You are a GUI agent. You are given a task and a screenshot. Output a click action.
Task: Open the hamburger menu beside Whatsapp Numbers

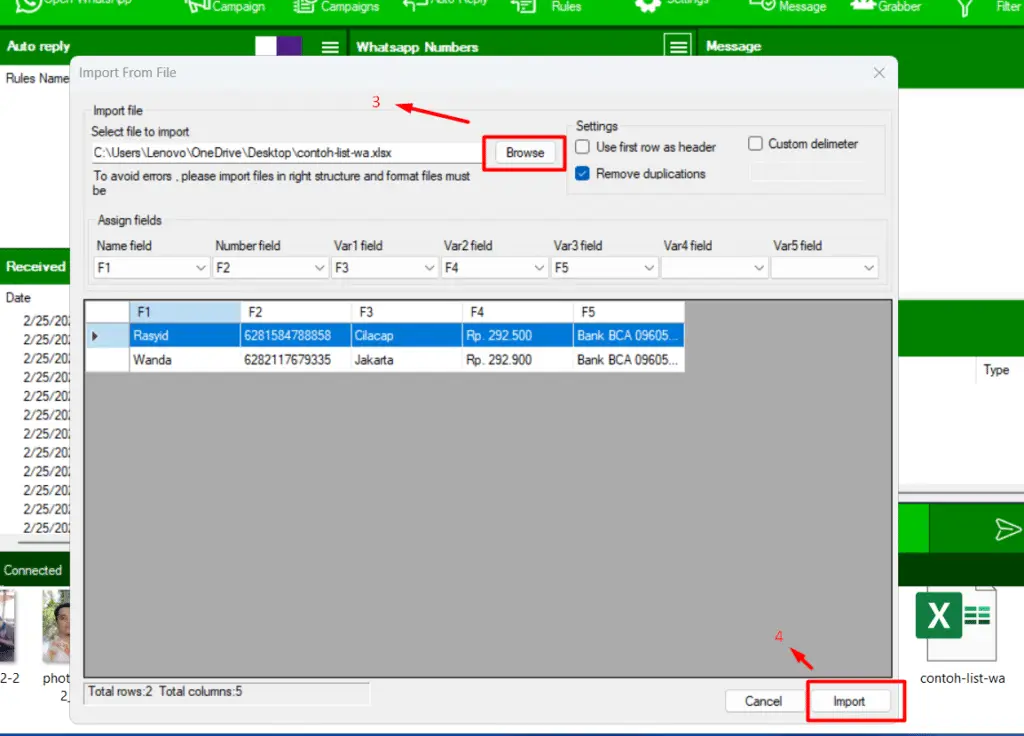click(x=676, y=46)
